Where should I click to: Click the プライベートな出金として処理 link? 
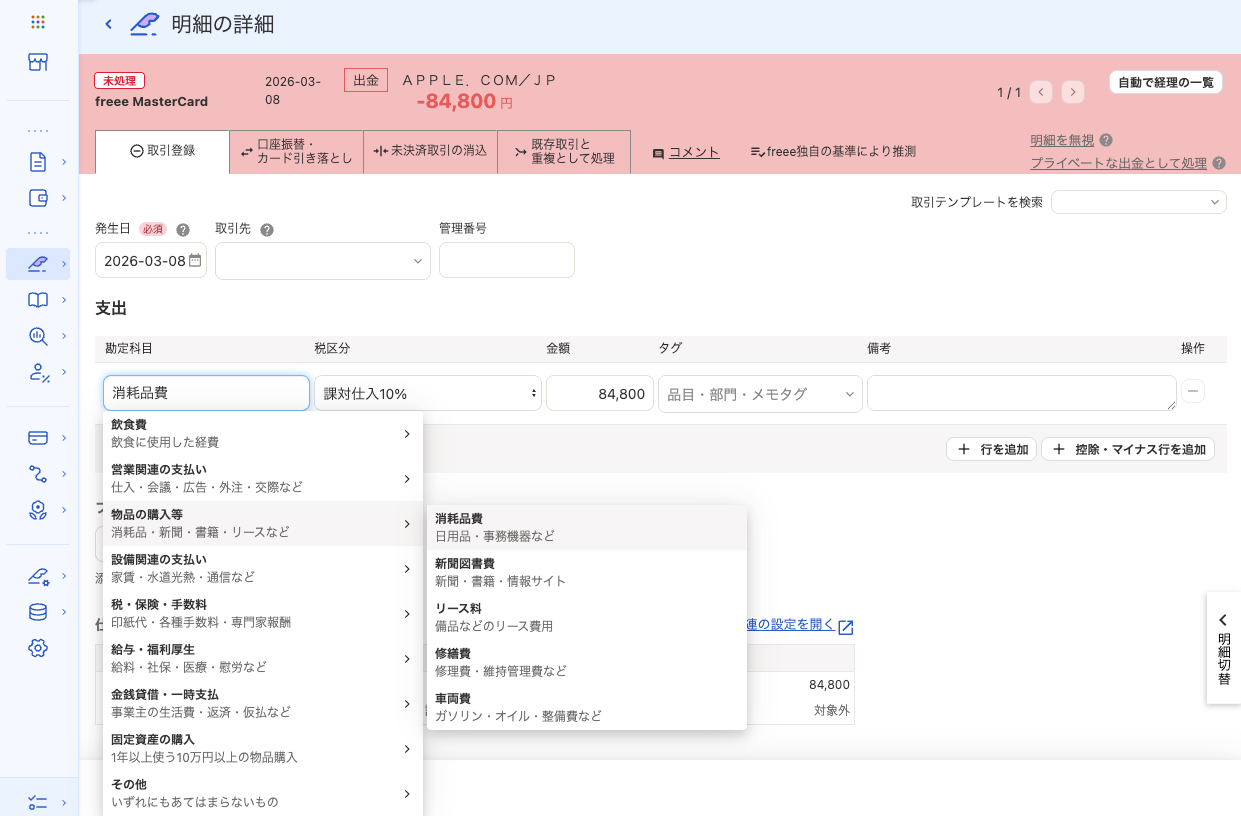pyautogui.click(x=1119, y=163)
